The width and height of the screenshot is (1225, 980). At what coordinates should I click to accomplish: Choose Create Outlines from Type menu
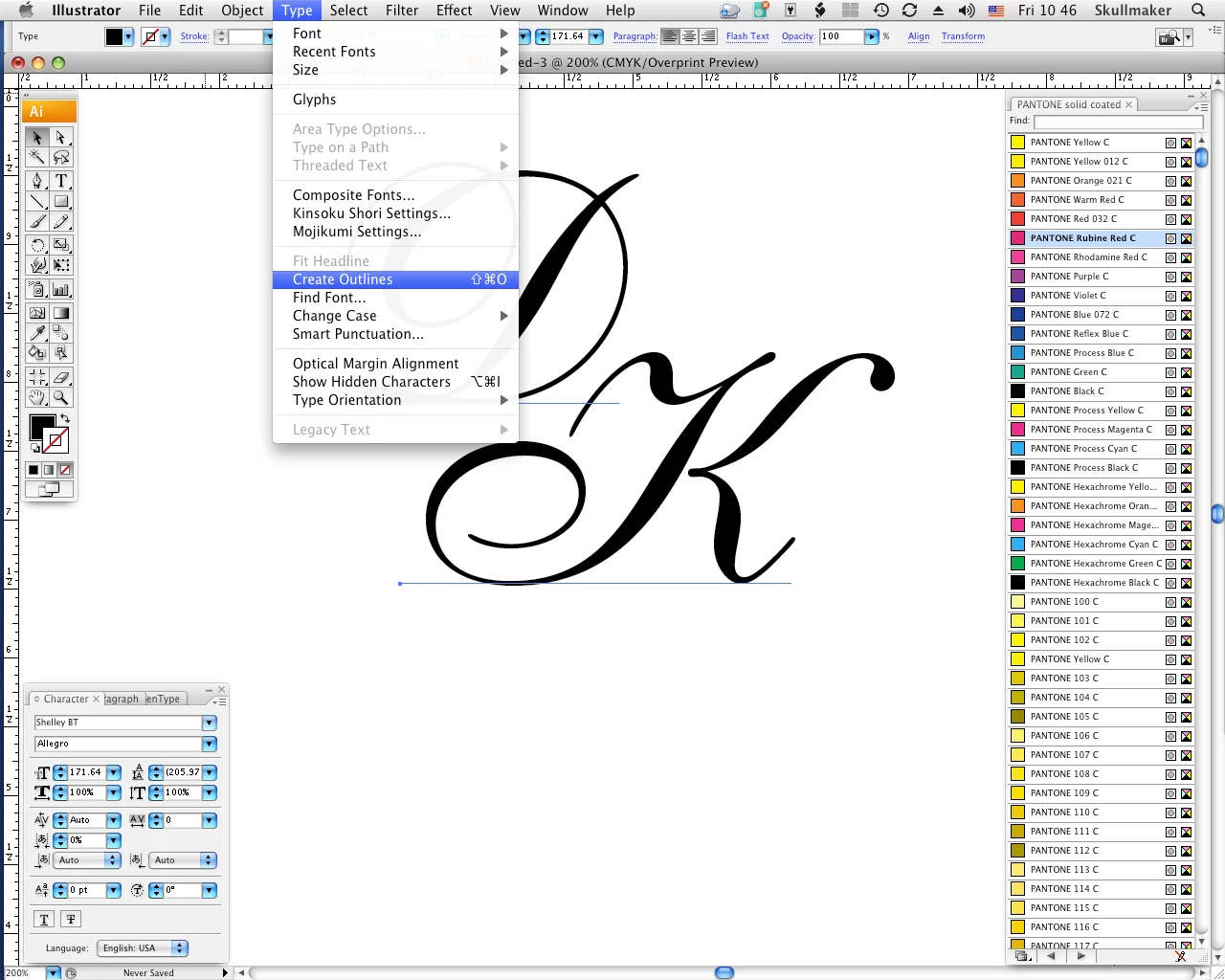395,279
